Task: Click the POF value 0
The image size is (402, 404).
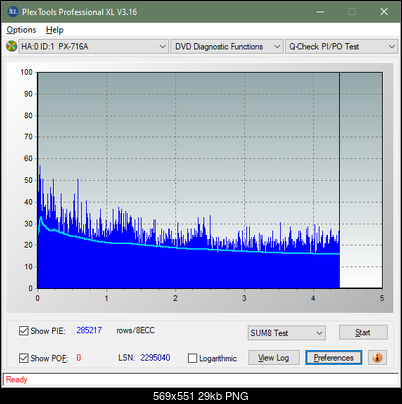Action: [x=79, y=358]
